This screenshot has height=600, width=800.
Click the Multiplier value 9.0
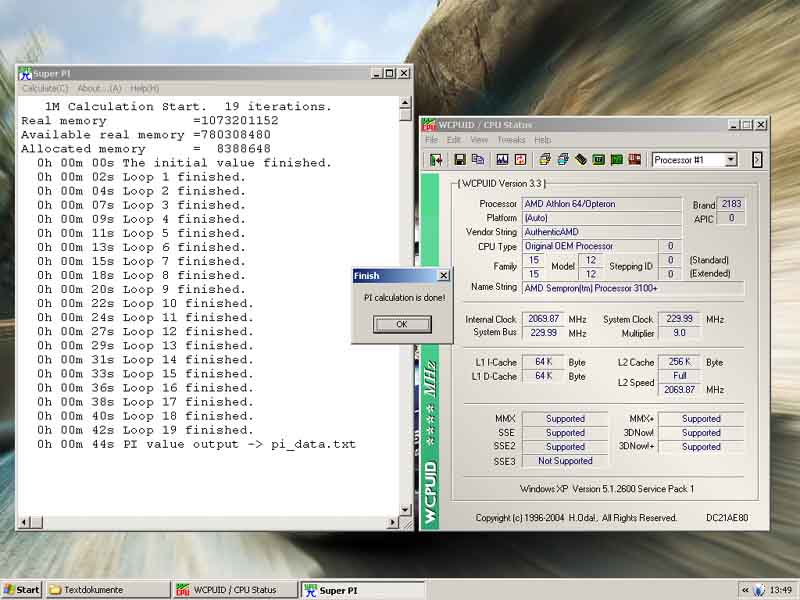[x=680, y=333]
